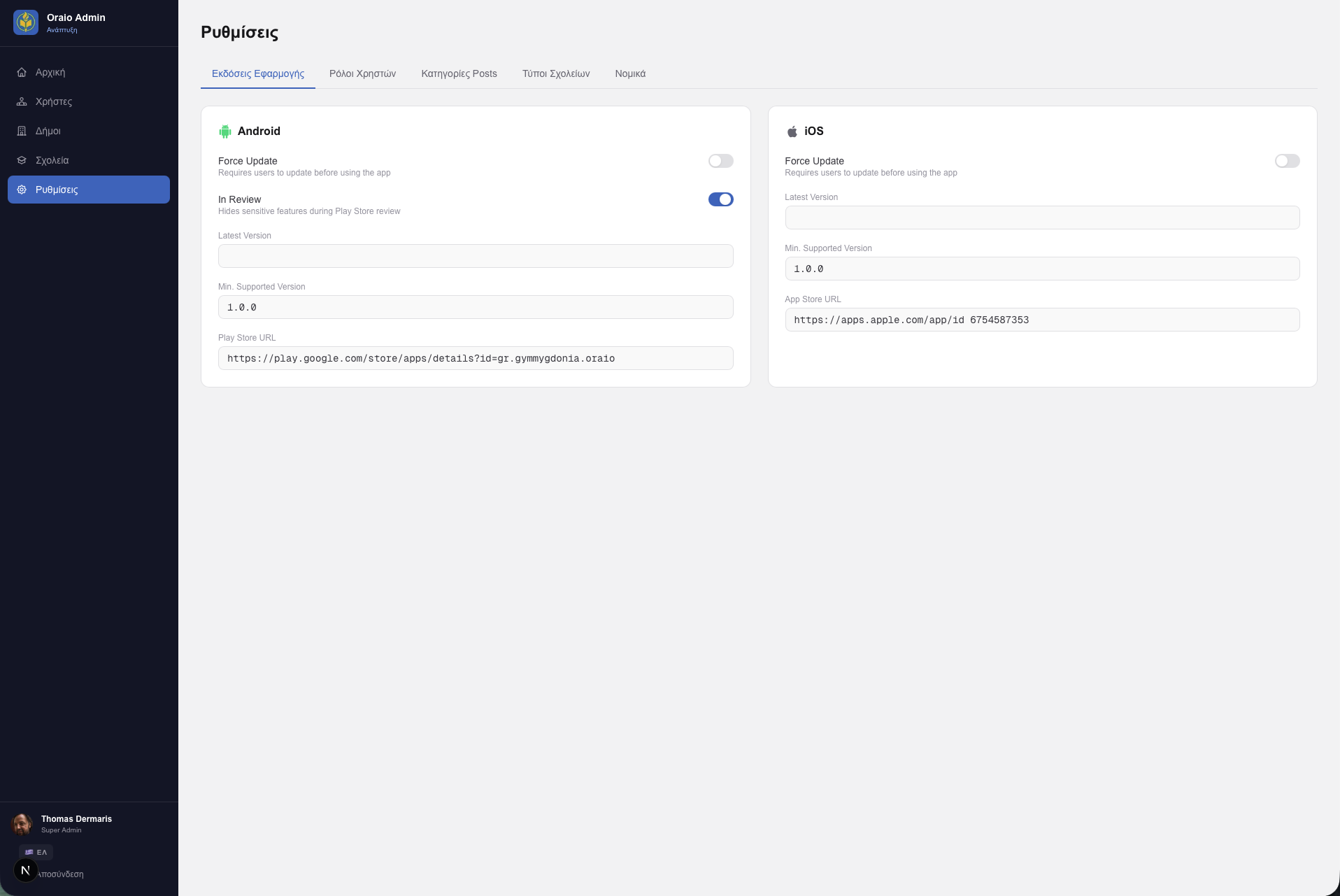Viewport: 1340px width, 896px height.
Task: Click the App Store URL field
Action: coord(1042,320)
